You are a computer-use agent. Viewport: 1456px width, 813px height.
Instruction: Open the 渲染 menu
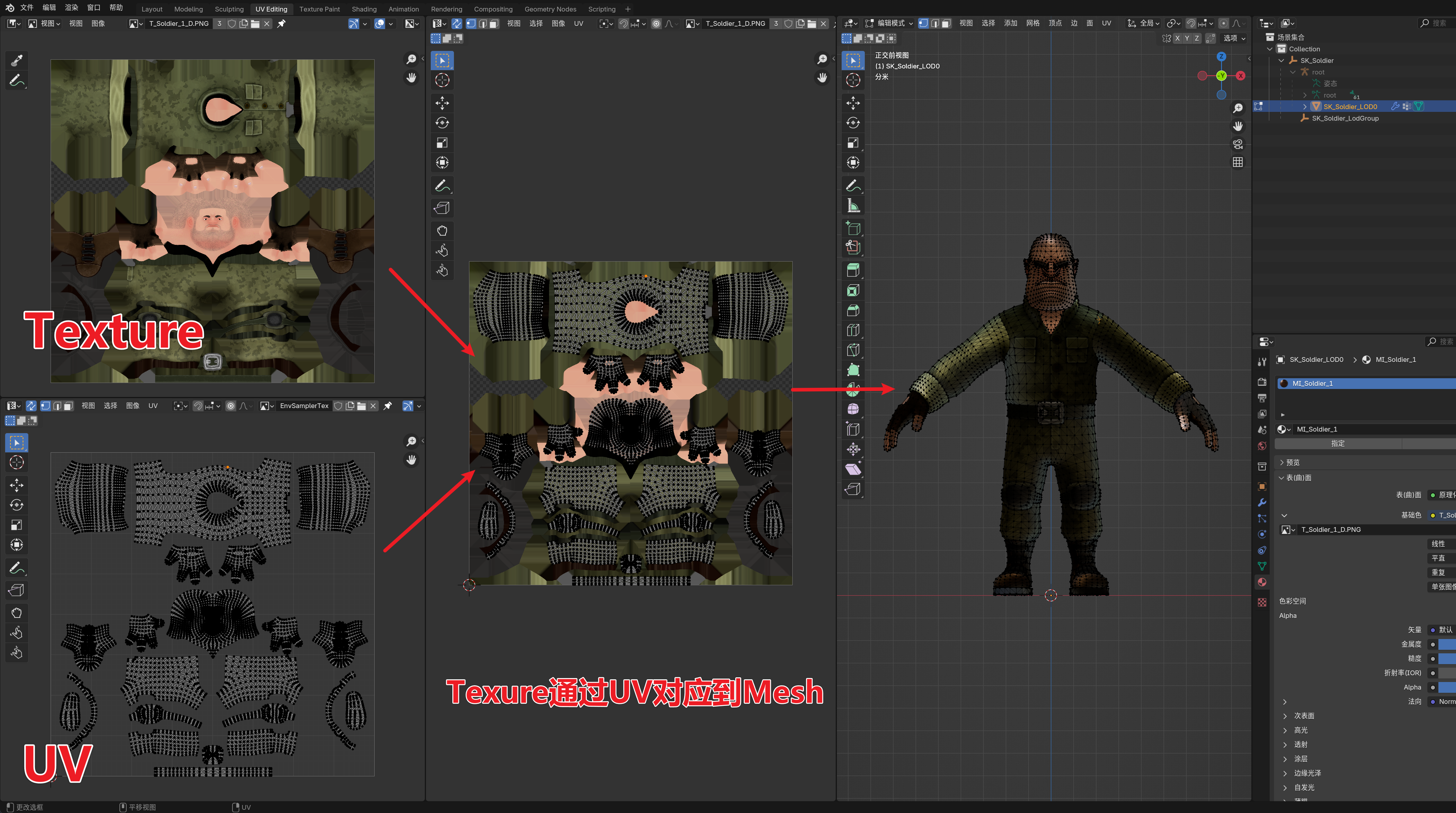tap(71, 7)
